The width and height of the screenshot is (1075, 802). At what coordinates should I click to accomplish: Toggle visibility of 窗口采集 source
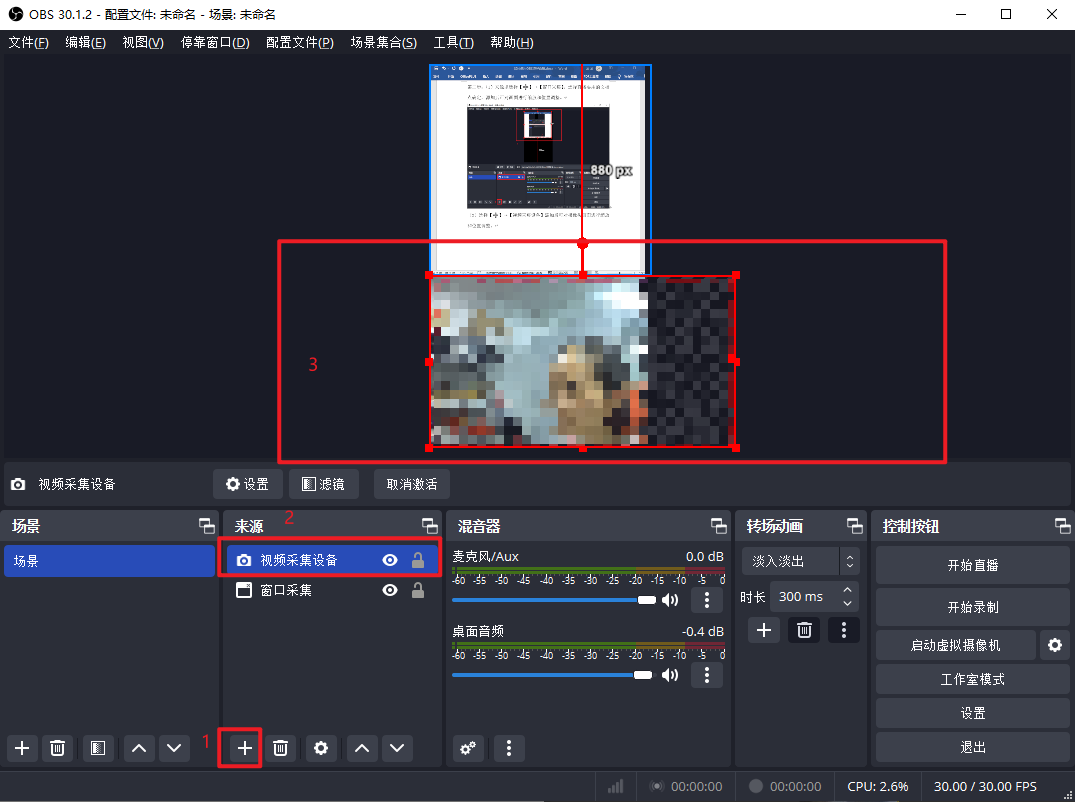point(390,590)
